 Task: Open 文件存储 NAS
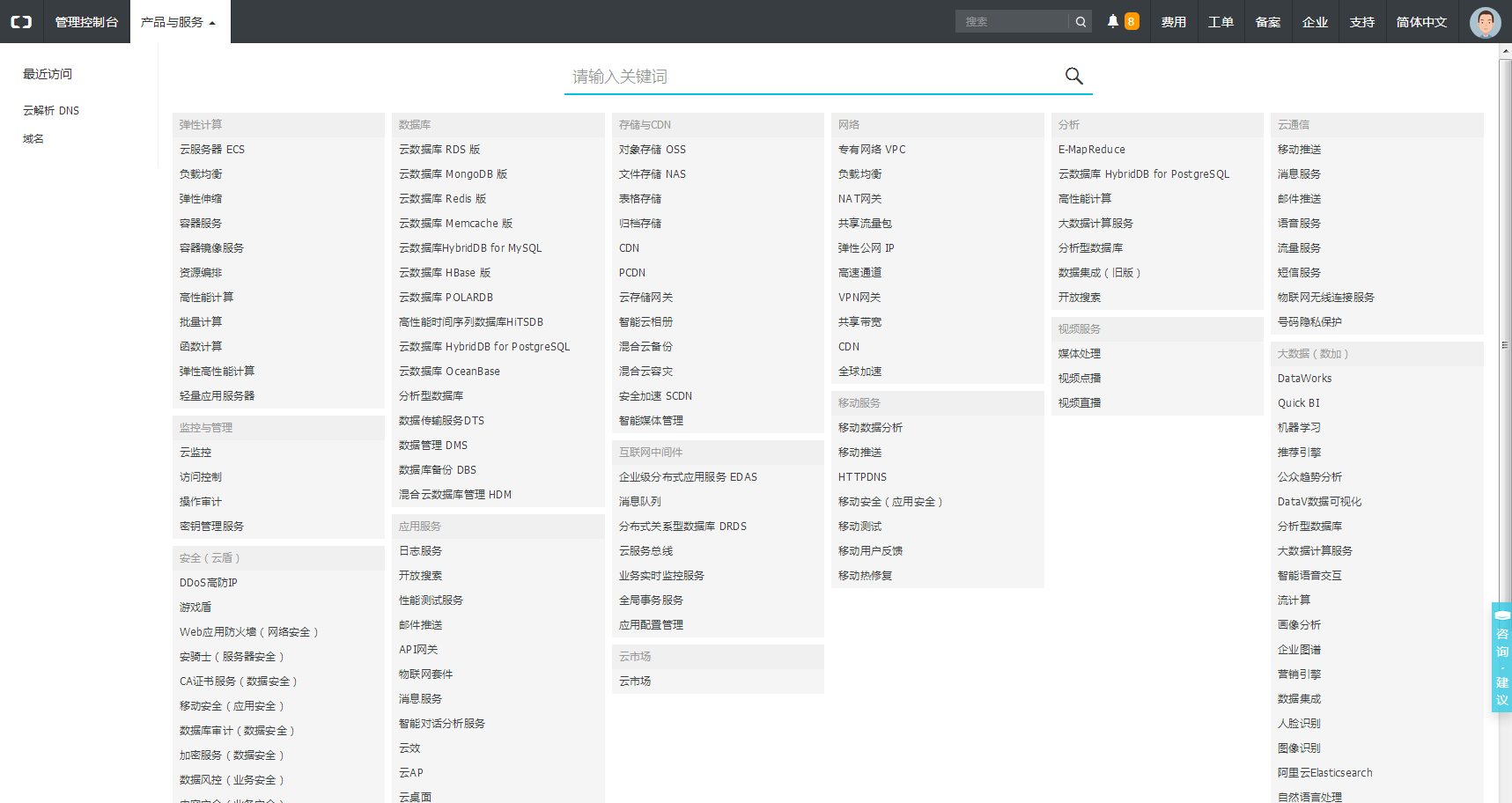pos(653,174)
